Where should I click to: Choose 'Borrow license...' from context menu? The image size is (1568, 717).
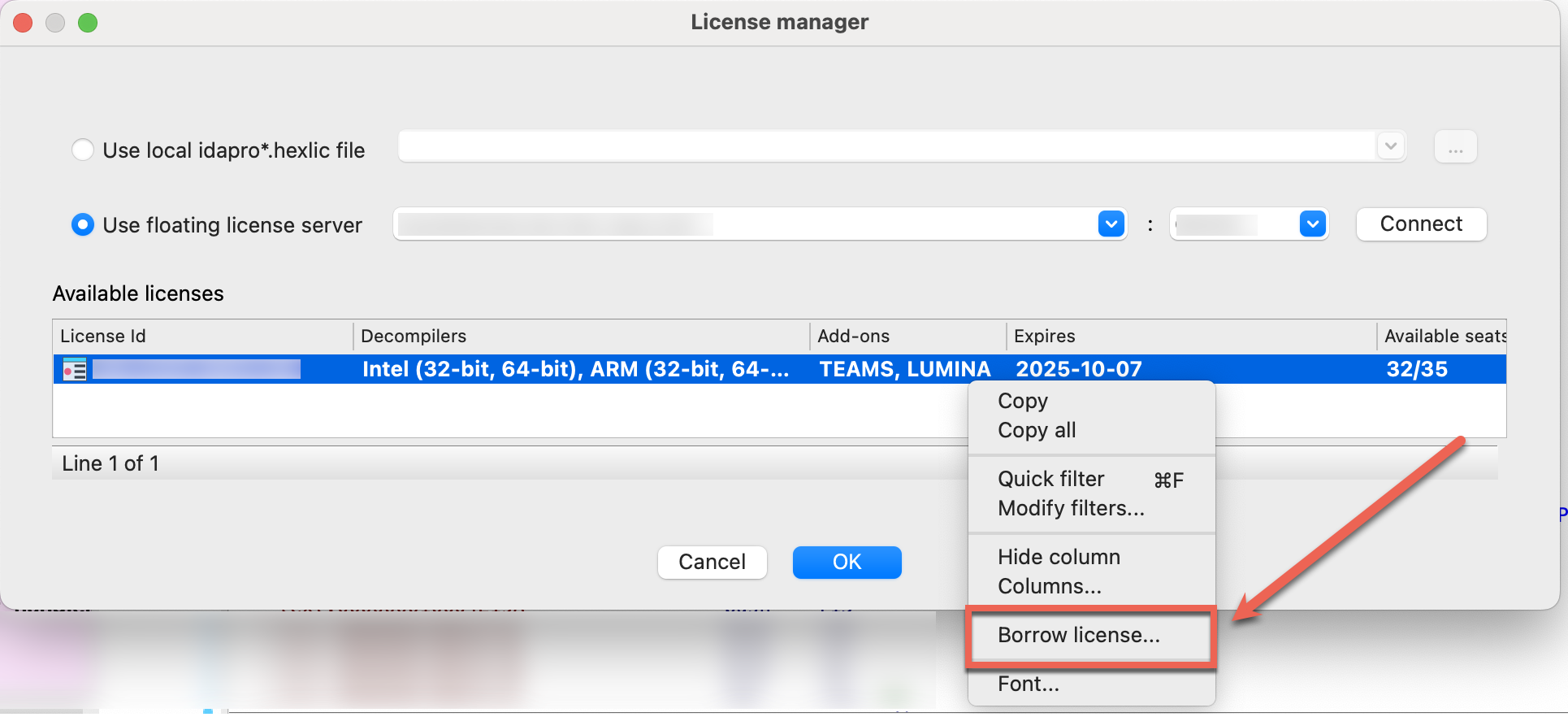1079,635
